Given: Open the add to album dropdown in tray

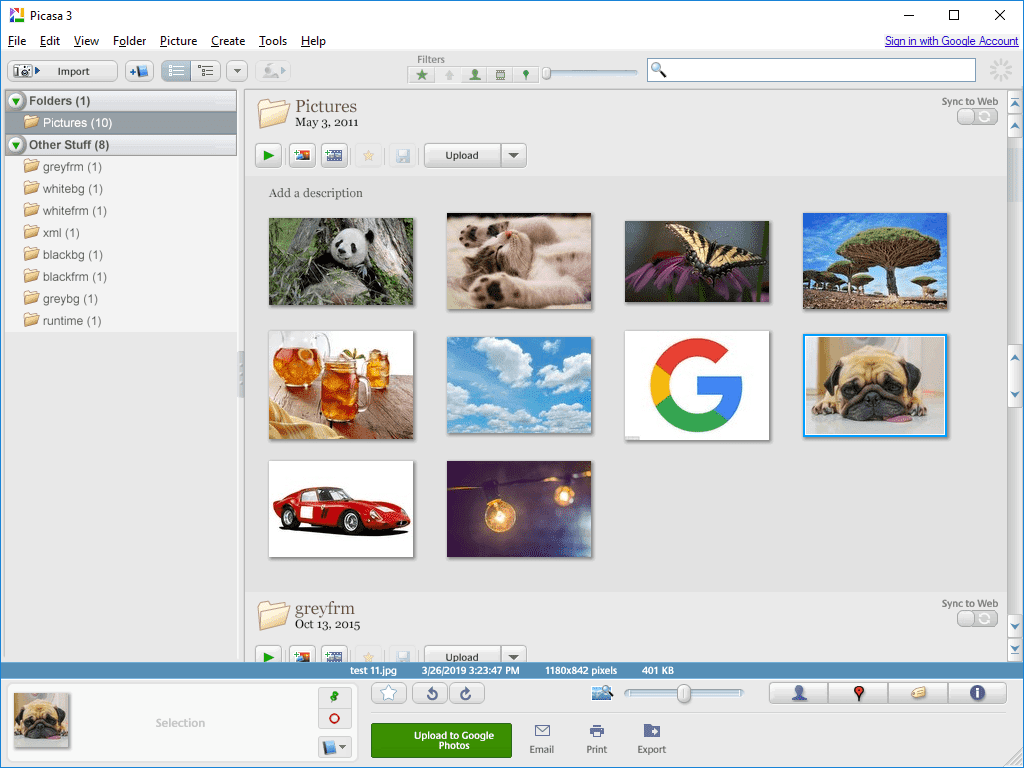Looking at the screenshot, I should coord(334,746).
